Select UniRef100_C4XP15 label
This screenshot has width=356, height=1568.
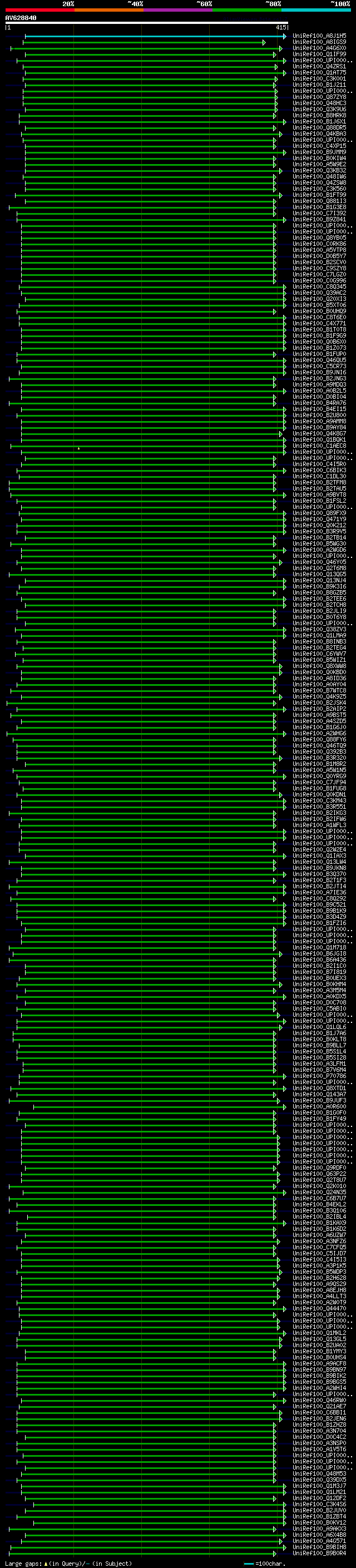pos(319,146)
